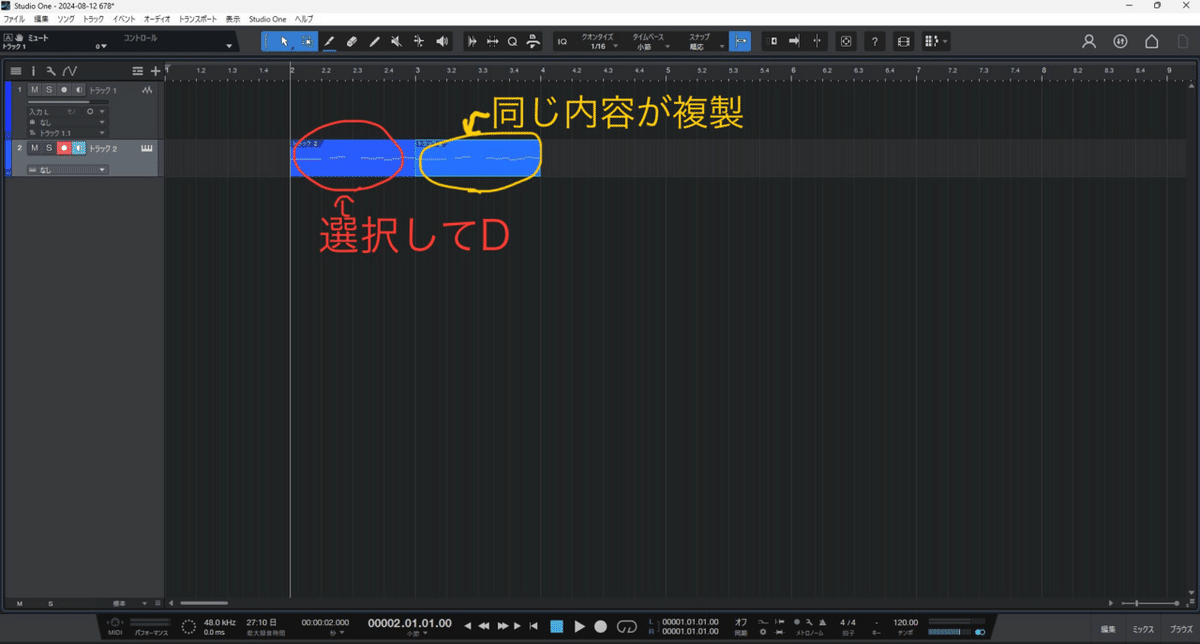Select the Listen tool speaker icon
Viewport: 1200px width, 644px height.
441,41
